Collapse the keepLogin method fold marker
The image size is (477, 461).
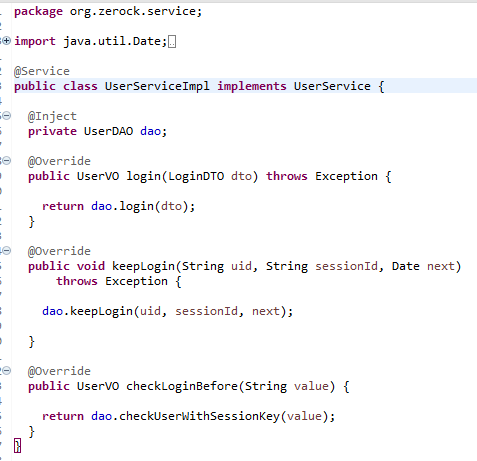pyautogui.click(x=7, y=250)
